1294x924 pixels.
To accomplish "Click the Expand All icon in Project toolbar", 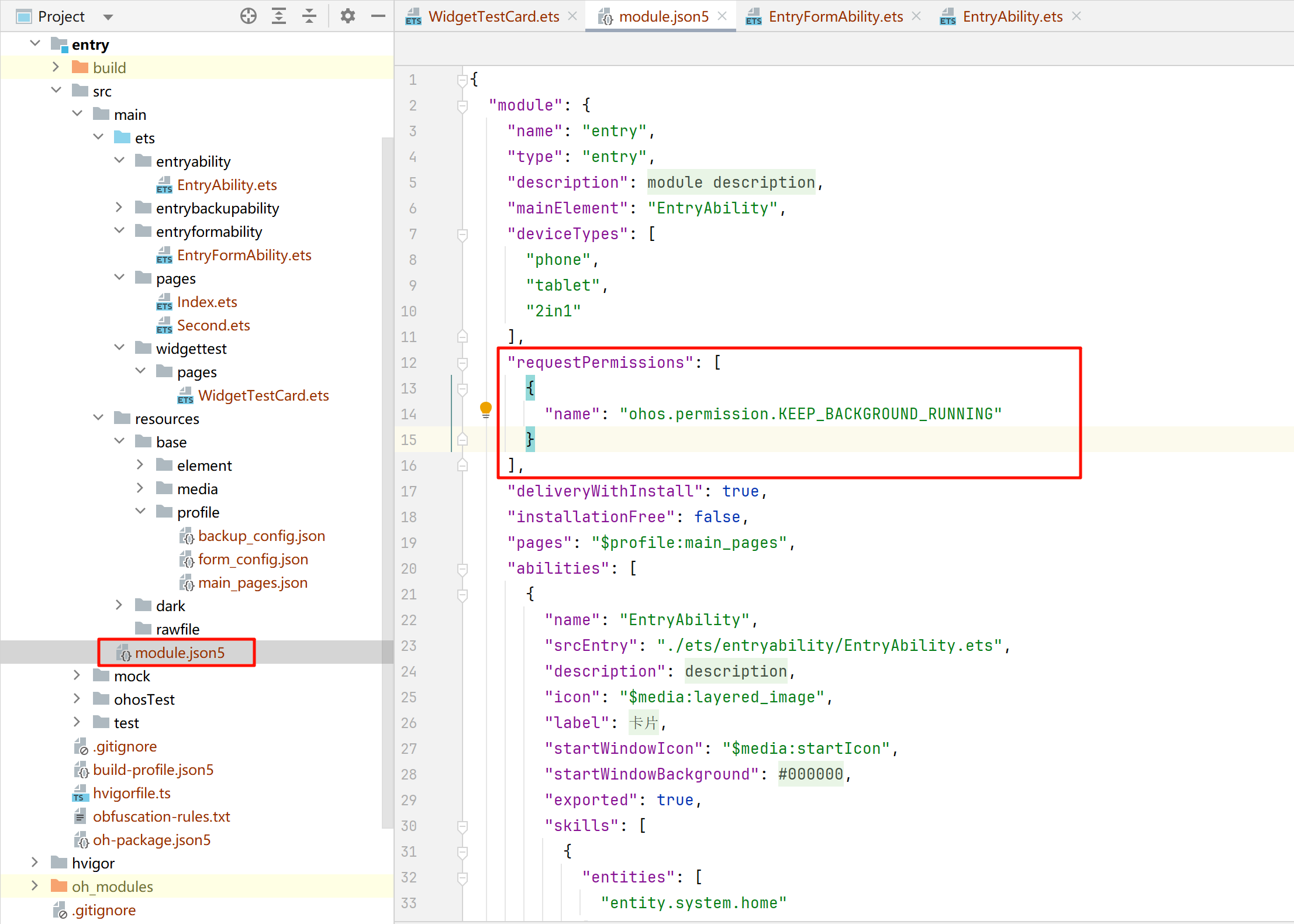I will pyautogui.click(x=279, y=16).
